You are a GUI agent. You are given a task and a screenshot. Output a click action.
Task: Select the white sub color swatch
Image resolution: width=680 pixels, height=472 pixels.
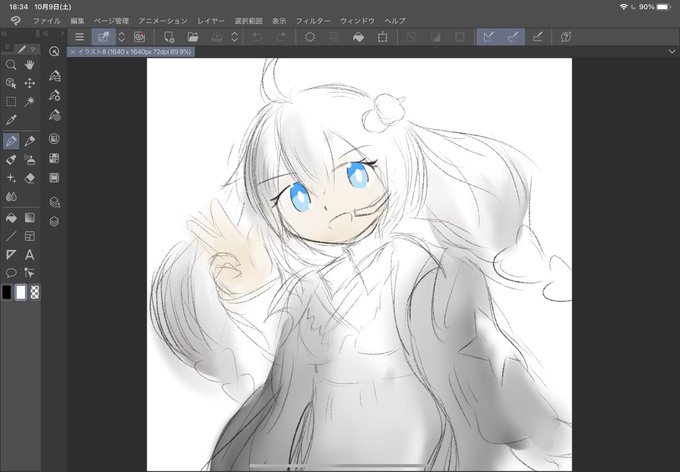(x=20, y=292)
